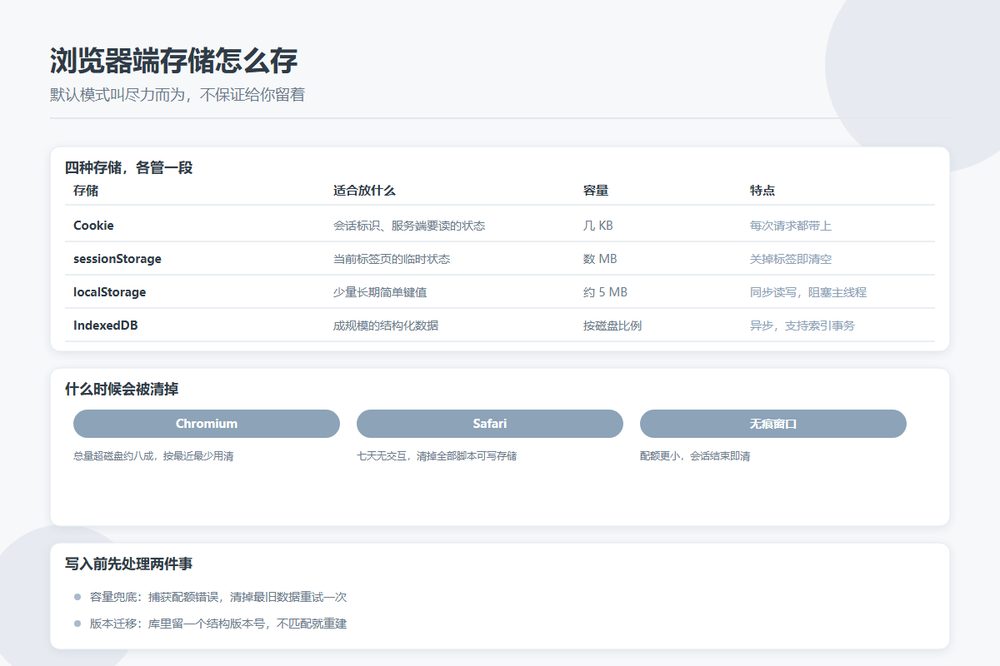Click the Chromium pill button

click(207, 424)
